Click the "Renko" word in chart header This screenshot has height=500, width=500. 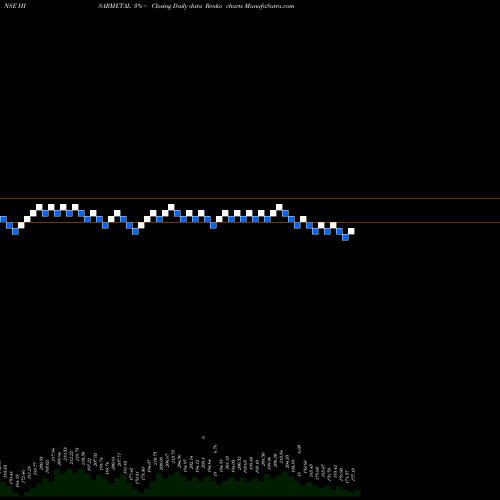click(x=214, y=6)
